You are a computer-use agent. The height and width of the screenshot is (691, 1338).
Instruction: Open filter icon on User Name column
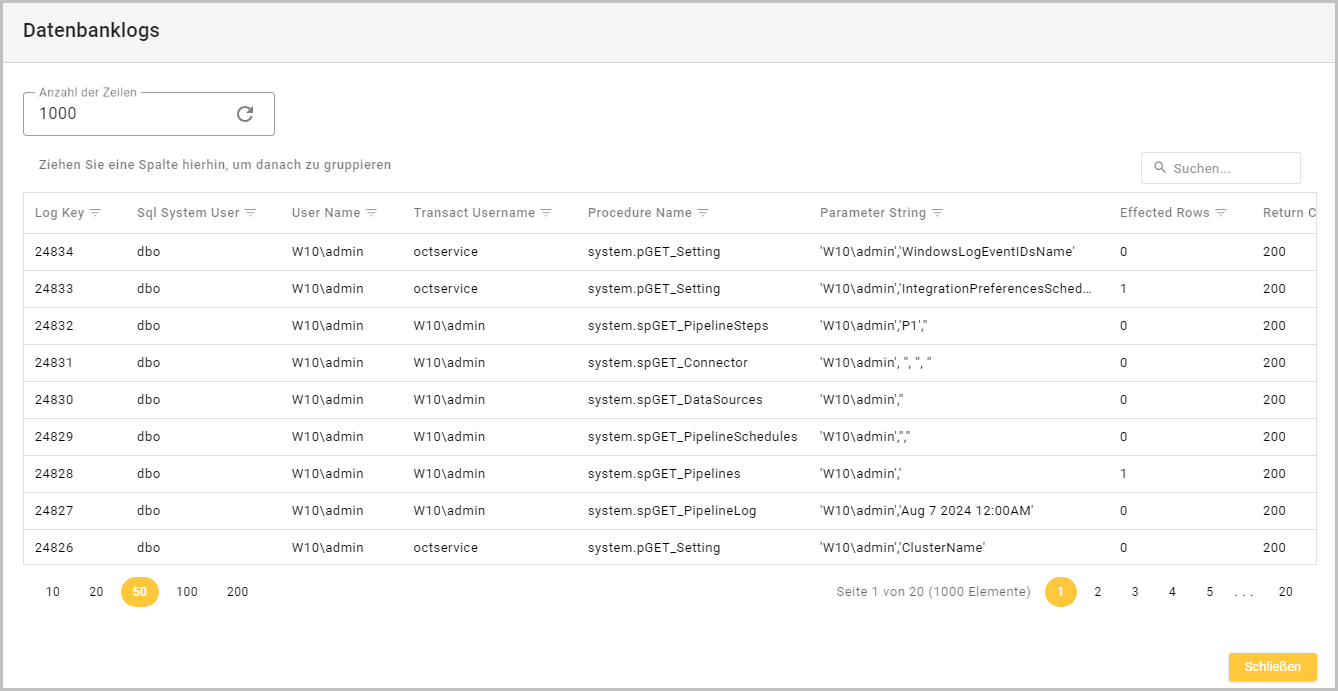click(x=371, y=213)
